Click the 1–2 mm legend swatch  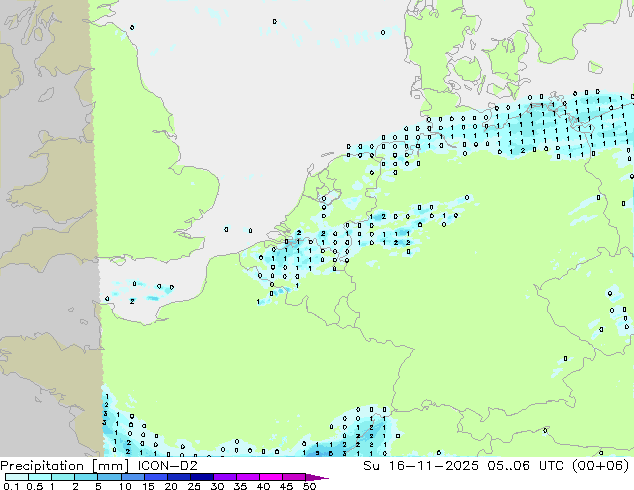[63, 477]
